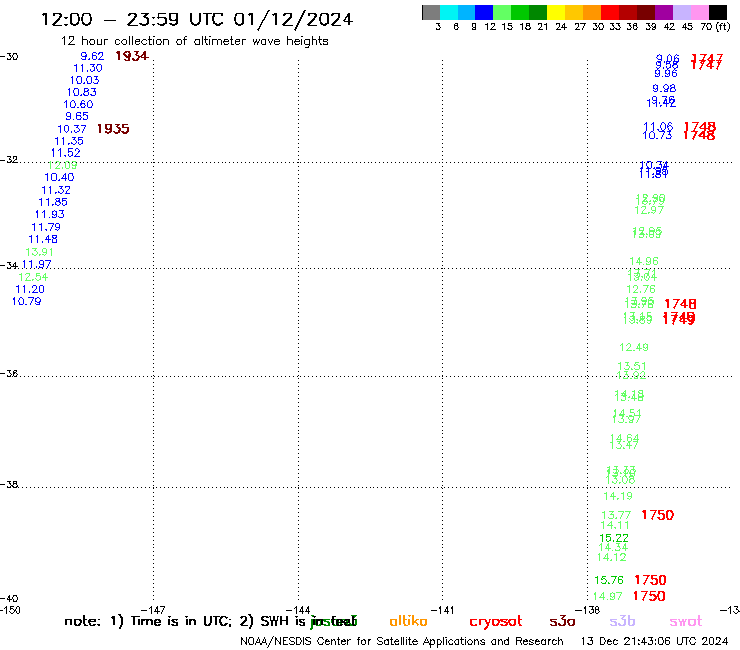Select the 11.85 wave height value

53,202
